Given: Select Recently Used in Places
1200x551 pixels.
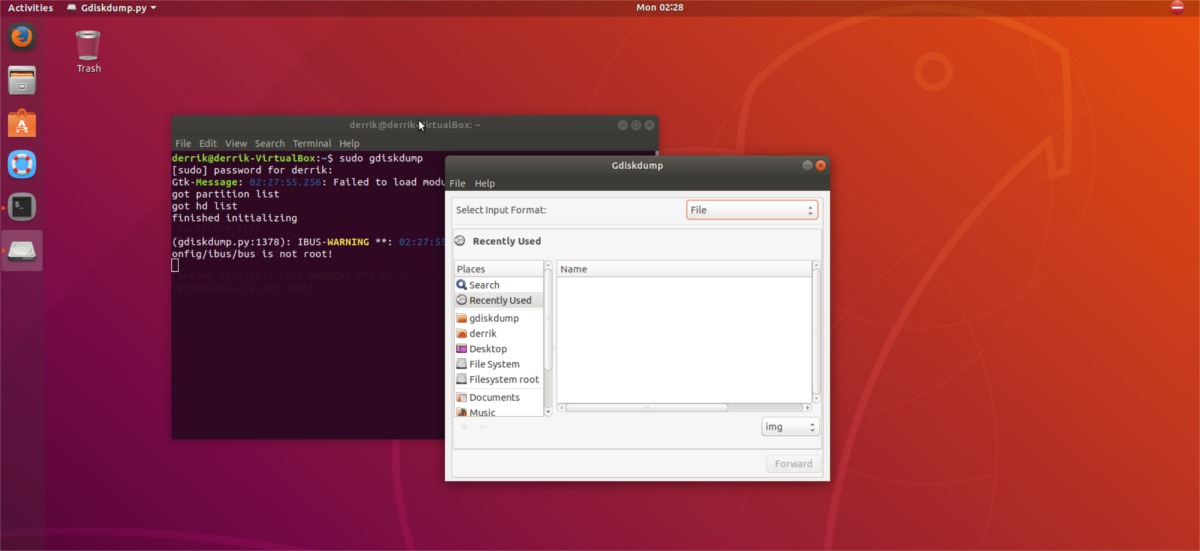Looking at the screenshot, I should 500,300.
